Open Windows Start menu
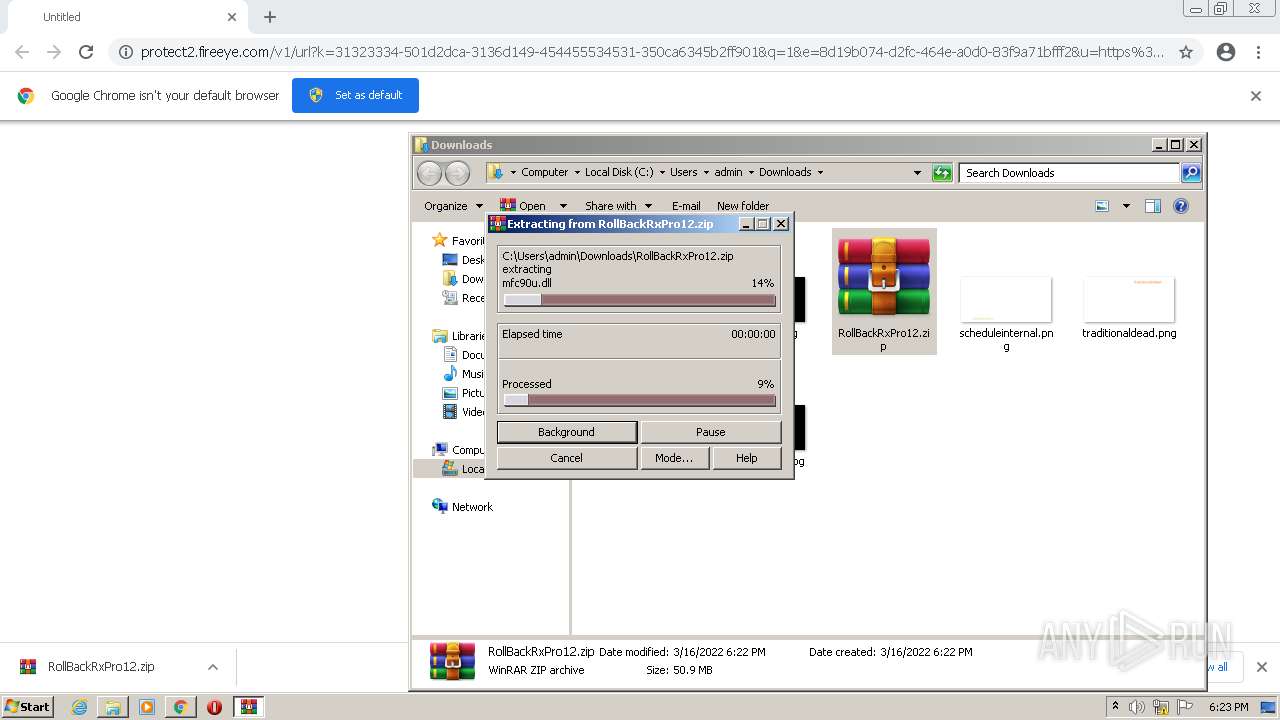Screen dimensions: 1280x720 pos(27,706)
